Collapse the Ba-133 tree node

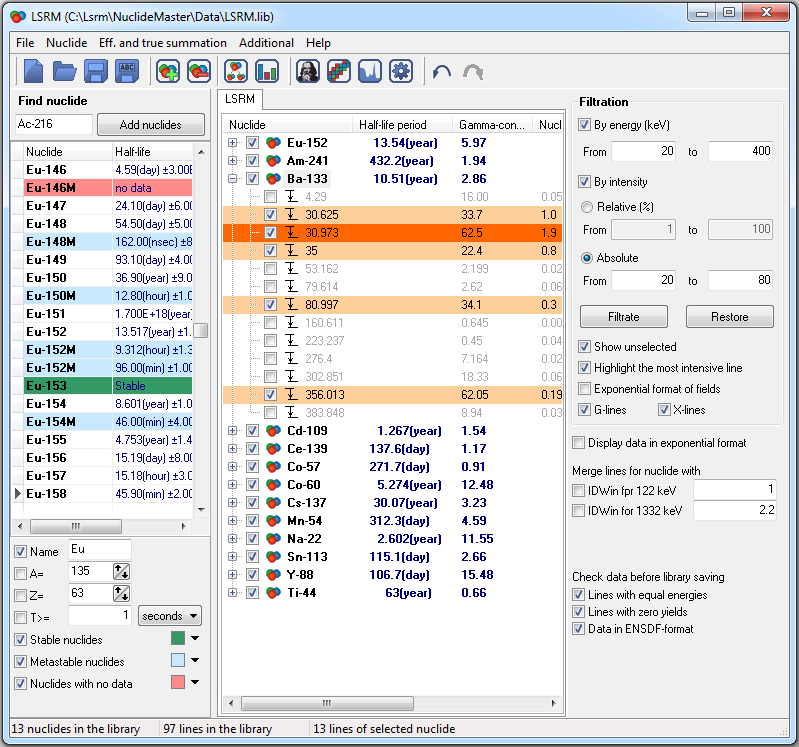233,179
